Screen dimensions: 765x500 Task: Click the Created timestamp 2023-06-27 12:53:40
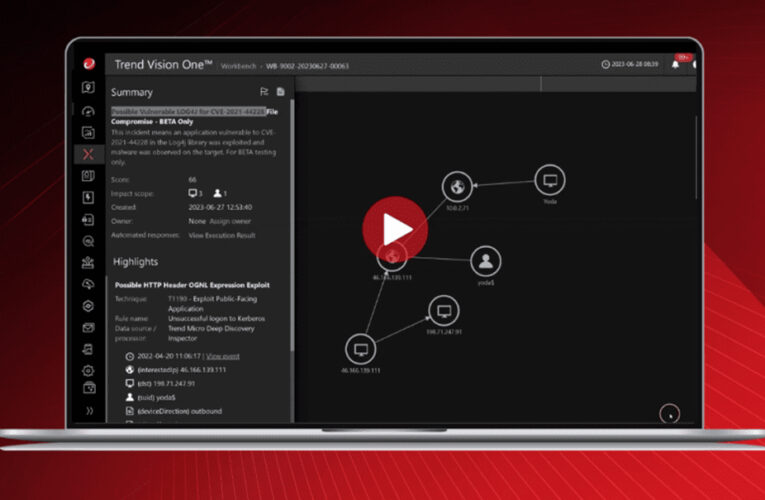220,207
